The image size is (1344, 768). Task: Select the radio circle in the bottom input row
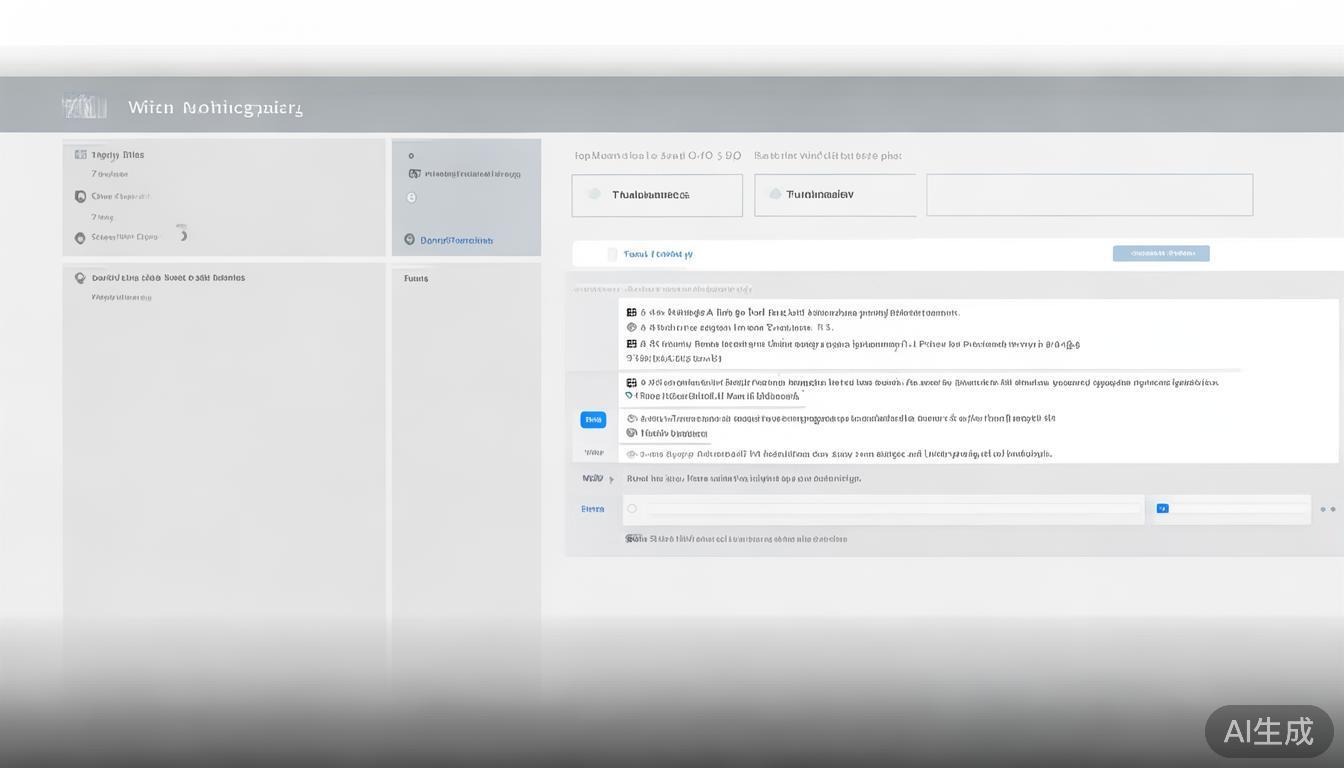[631, 509]
